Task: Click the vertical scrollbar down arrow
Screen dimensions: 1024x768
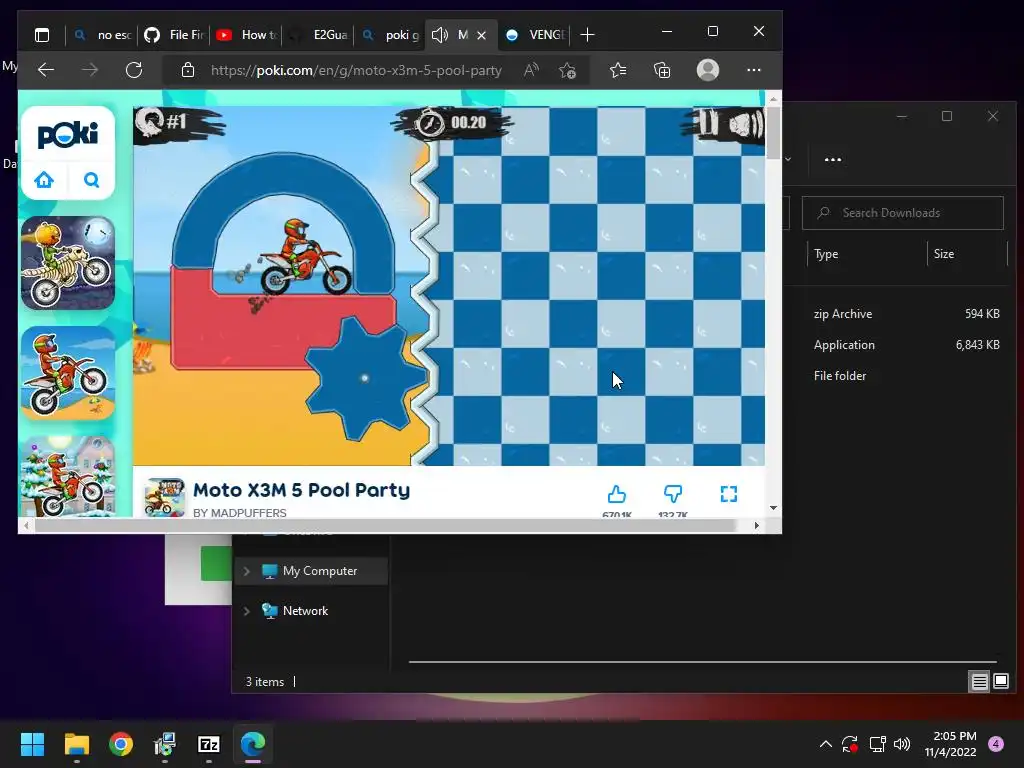Action: (773, 507)
